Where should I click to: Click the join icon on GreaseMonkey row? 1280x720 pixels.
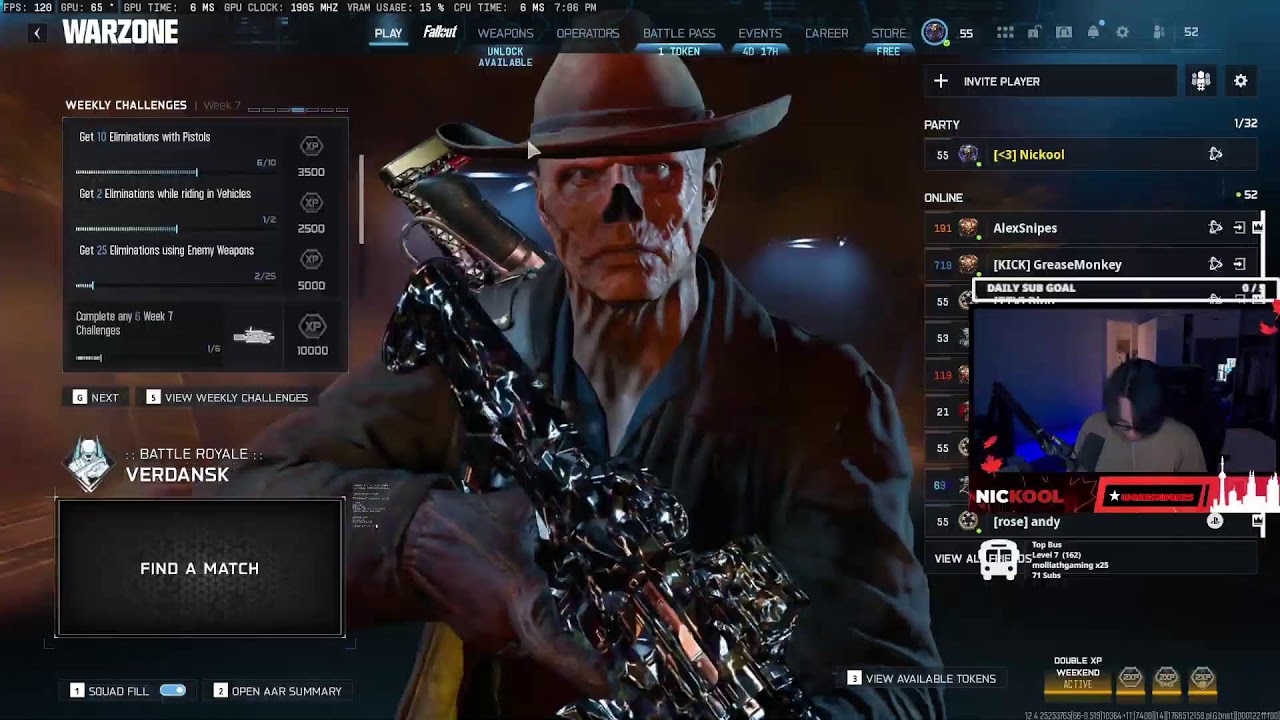[x=1239, y=264]
